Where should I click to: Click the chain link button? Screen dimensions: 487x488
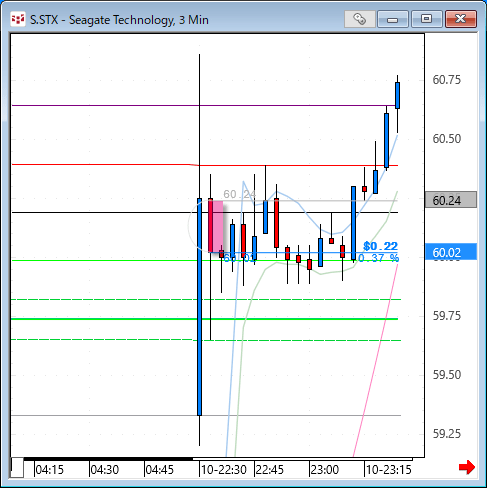point(359,19)
